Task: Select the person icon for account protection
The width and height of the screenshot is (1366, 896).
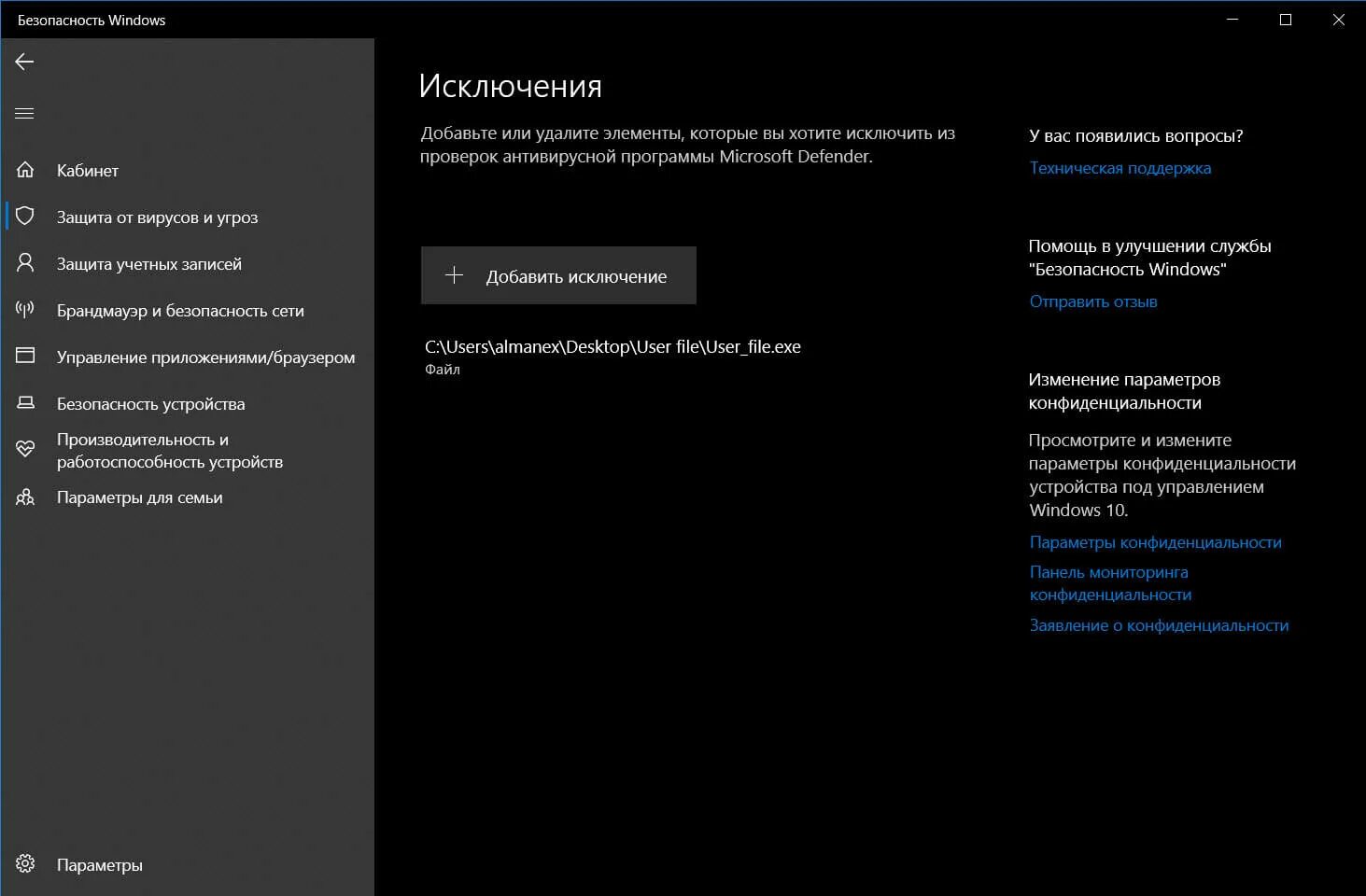Action: point(25,263)
